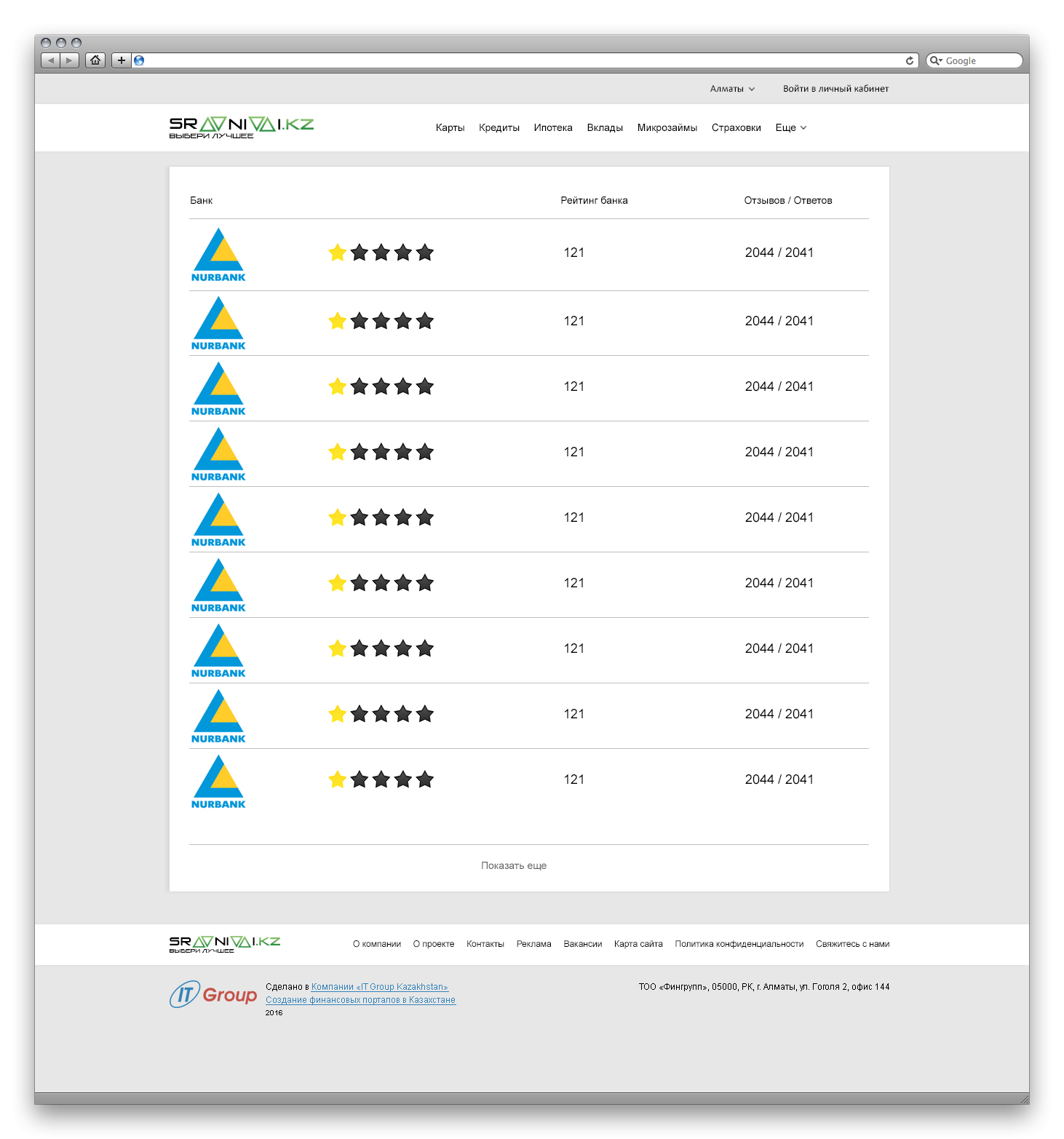The width and height of the screenshot is (1064, 1139).
Task: Go to the browser home page icon
Action: (x=95, y=60)
